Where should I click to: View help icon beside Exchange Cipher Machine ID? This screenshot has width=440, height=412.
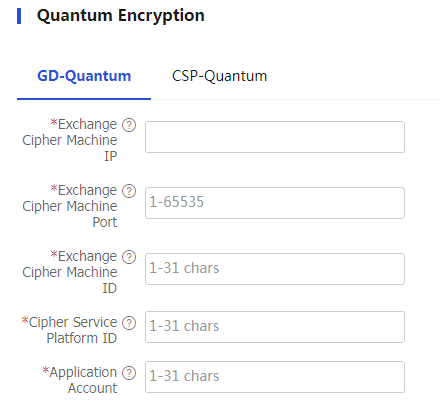(x=129, y=257)
